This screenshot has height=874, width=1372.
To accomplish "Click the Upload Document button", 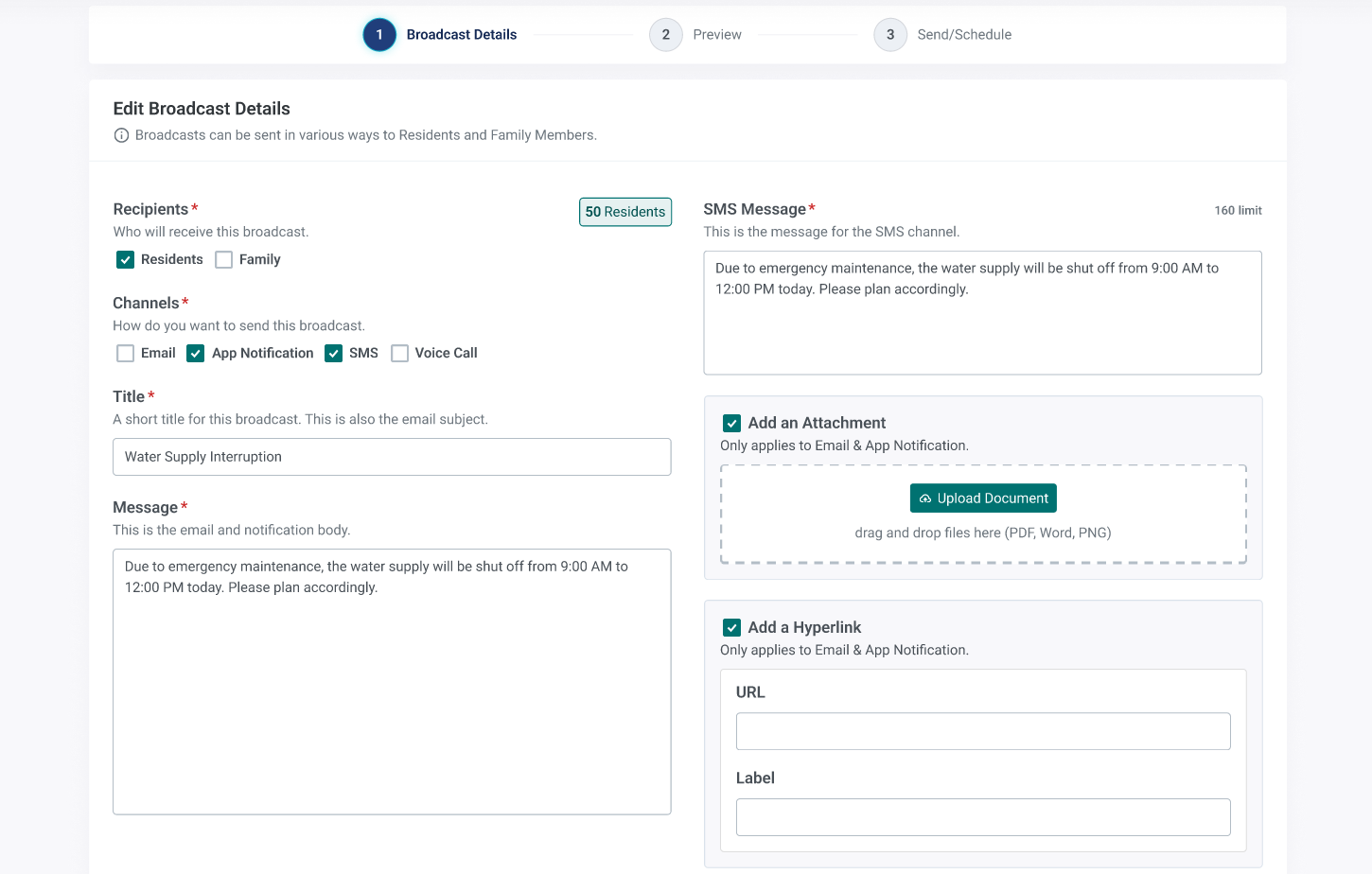I will [x=983, y=498].
